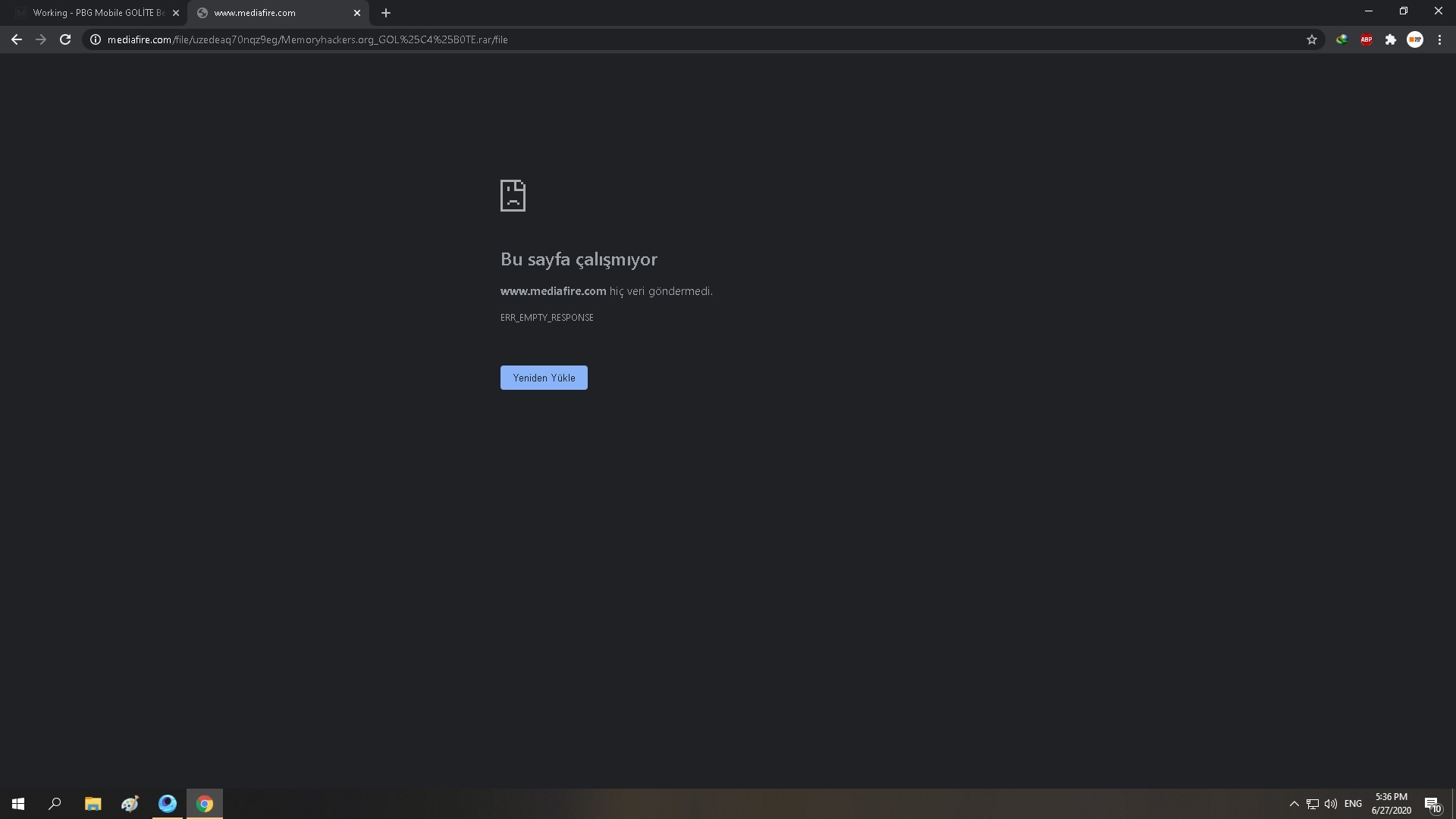Open the blue circle app in taskbar
Screen dimensions: 1456x819
click(167, 804)
